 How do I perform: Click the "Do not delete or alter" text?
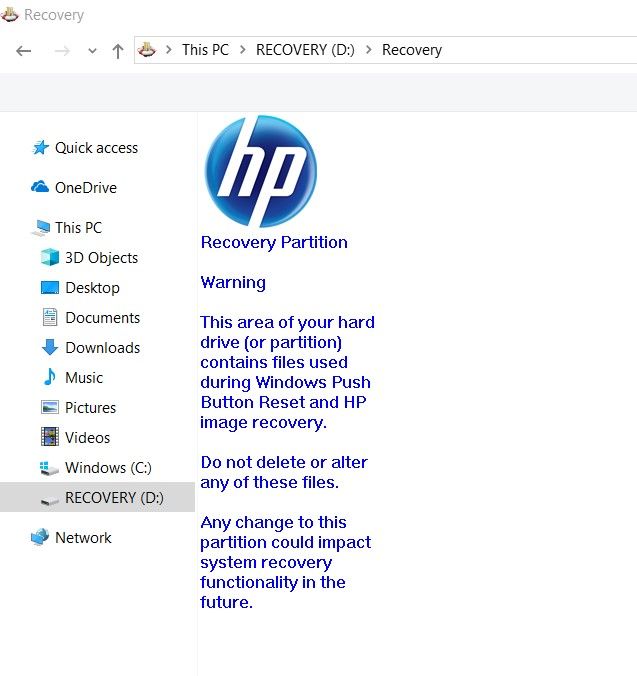click(x=284, y=462)
